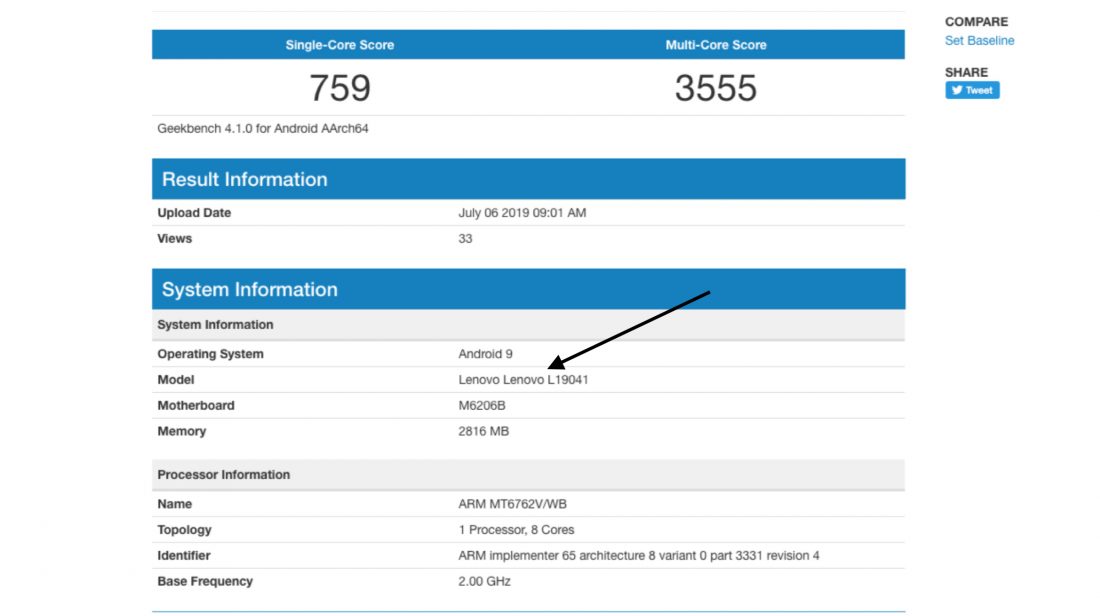
Task: Click the single-core score value 759
Action: [x=340, y=88]
